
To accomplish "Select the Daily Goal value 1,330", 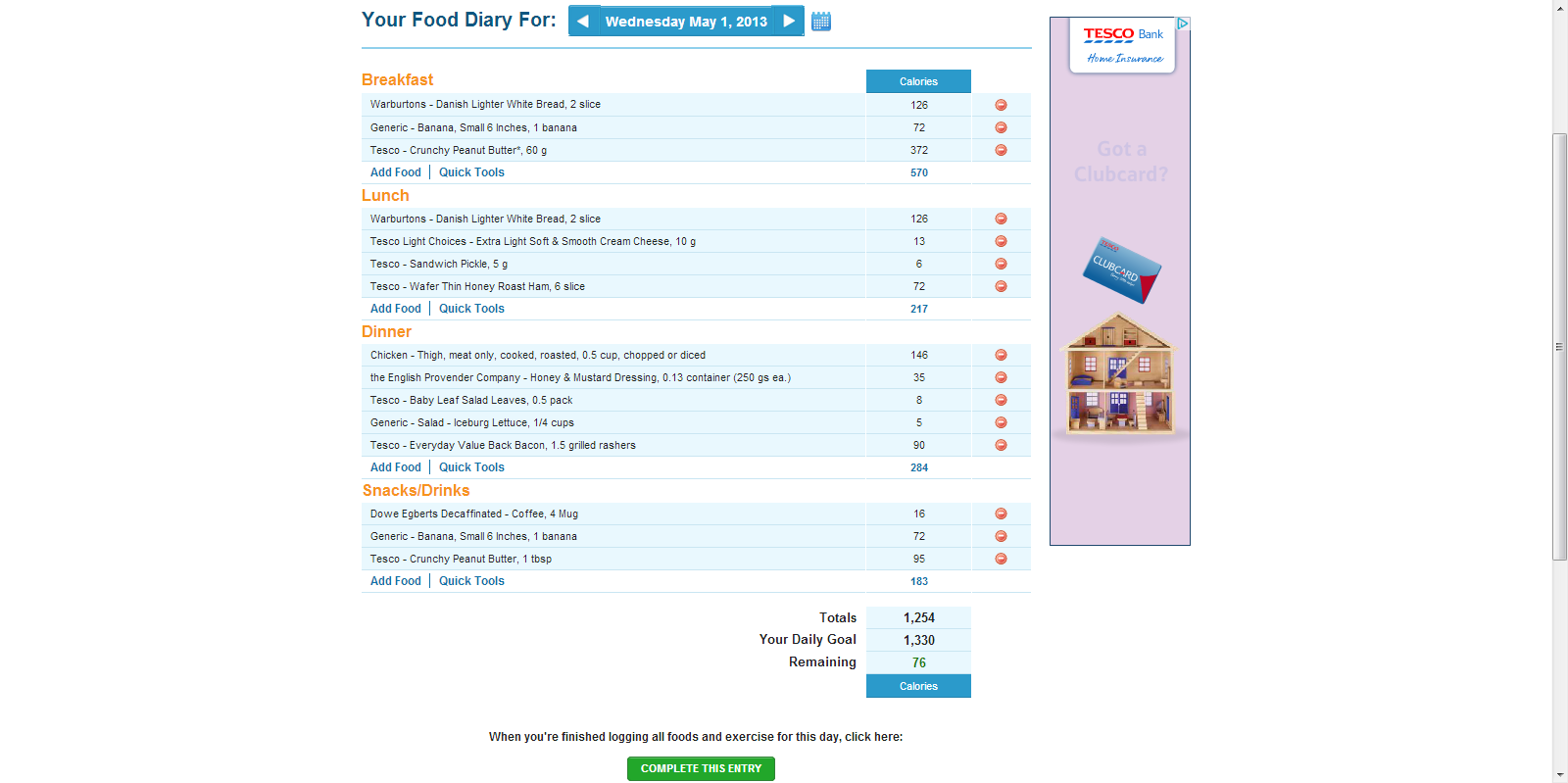I will (918, 640).
